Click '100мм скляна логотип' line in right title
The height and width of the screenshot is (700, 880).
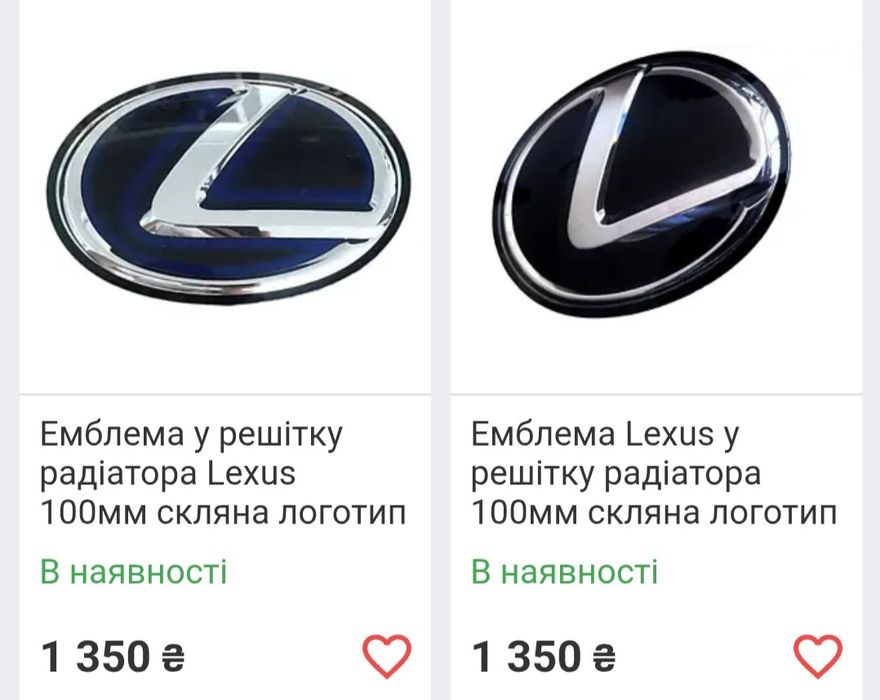coord(653,512)
